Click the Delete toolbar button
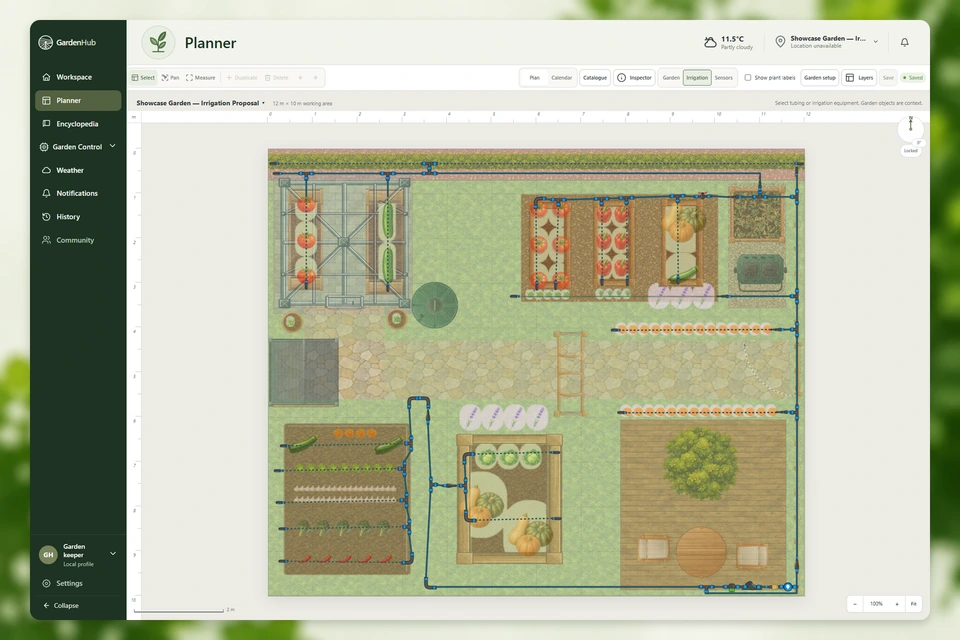The height and width of the screenshot is (640, 960). [276, 78]
